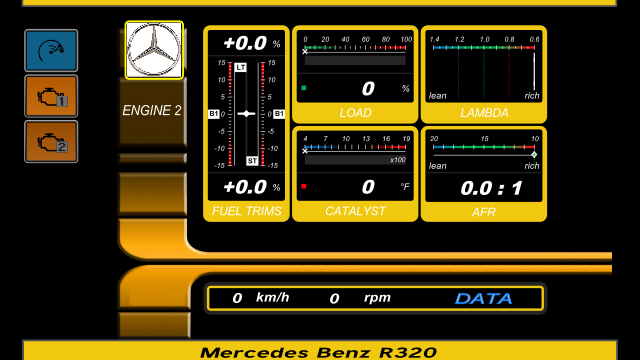Click the ST short-term trim label
The image size is (640, 360).
click(x=252, y=160)
